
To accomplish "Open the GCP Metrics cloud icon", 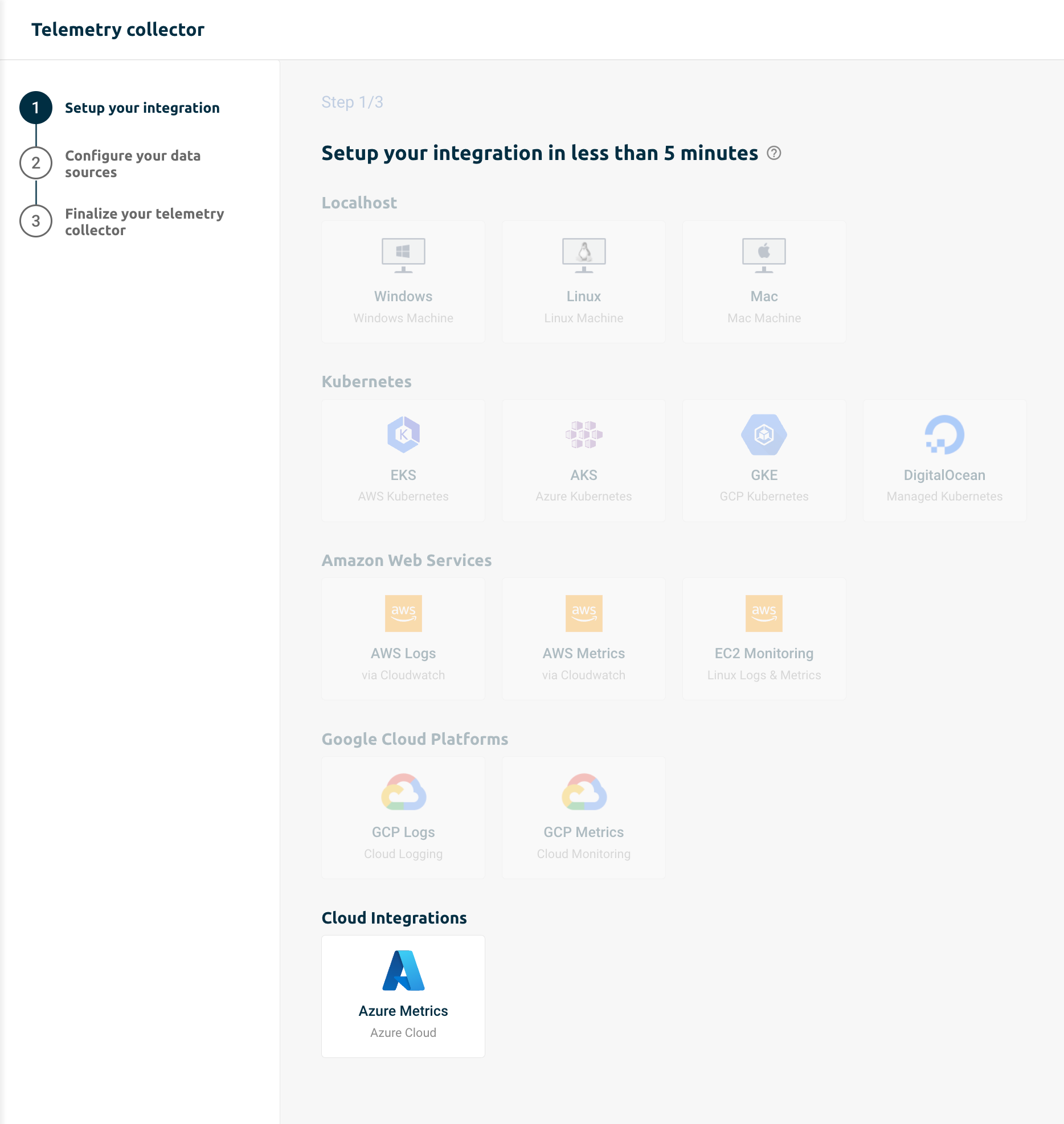I will tap(584, 792).
